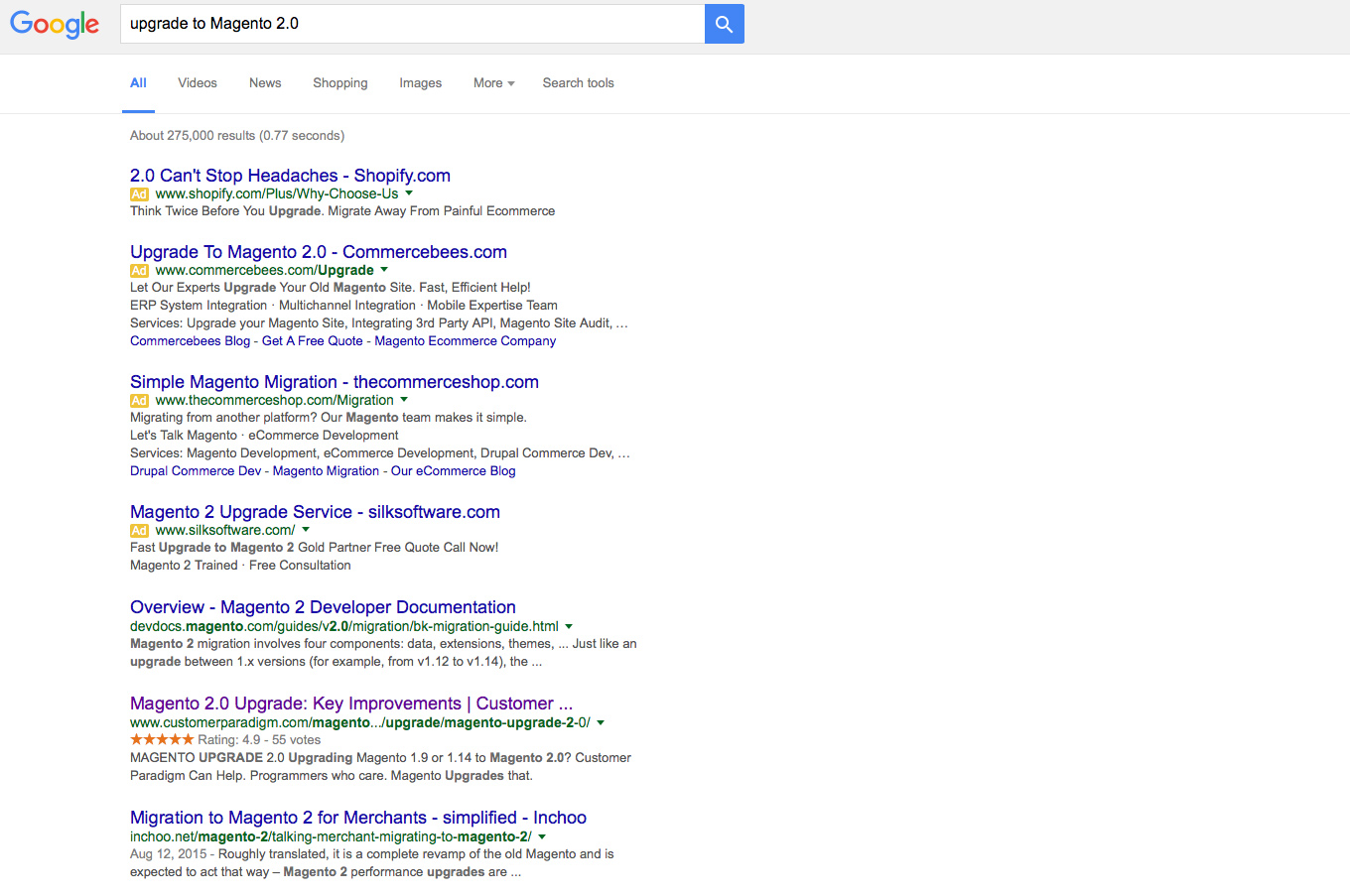Click 'Rating: 4.9 - 55 votes' text
Screen dimensions: 1350x896
259,740
